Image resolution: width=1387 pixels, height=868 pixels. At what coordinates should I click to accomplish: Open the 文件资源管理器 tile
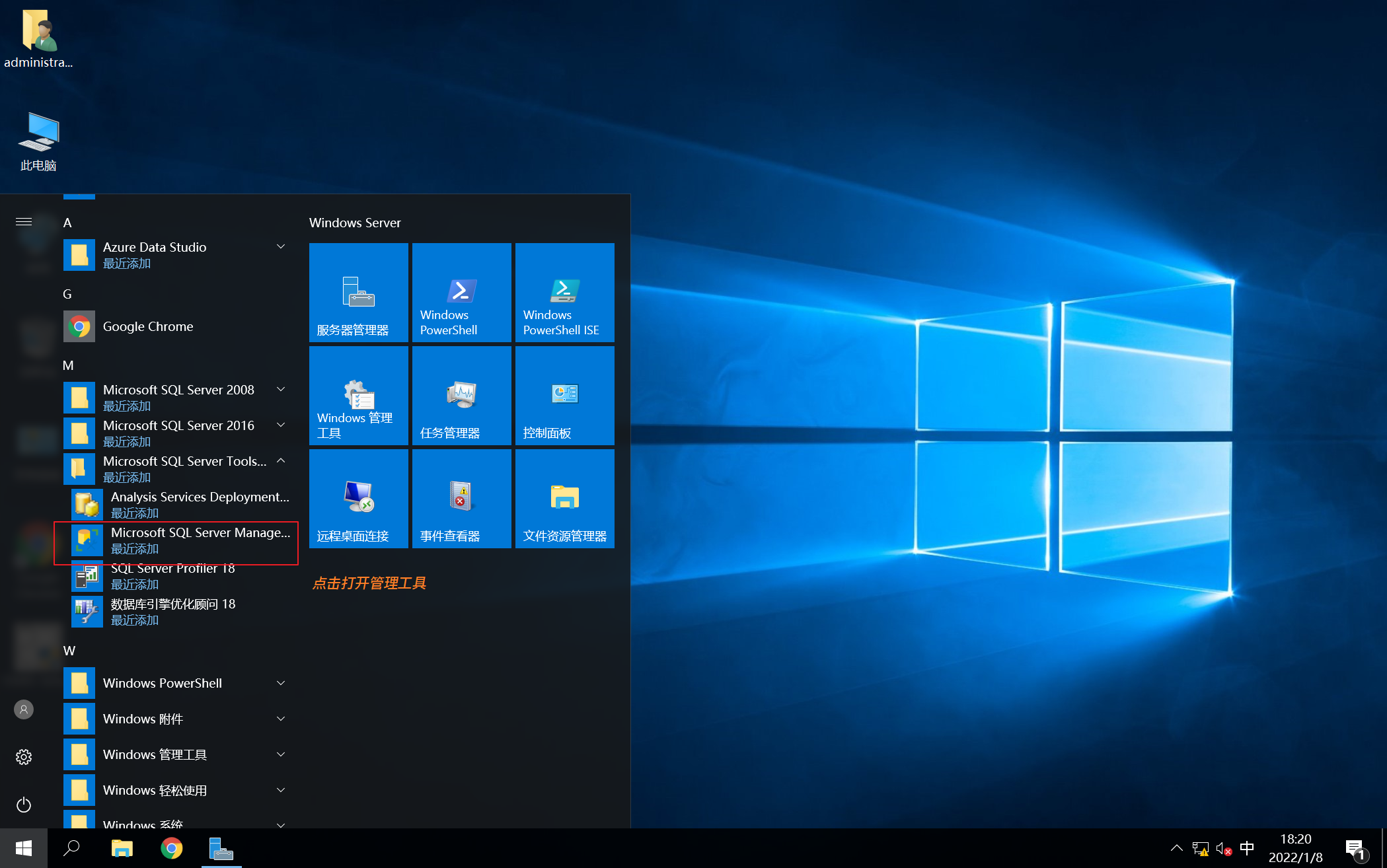(x=565, y=499)
